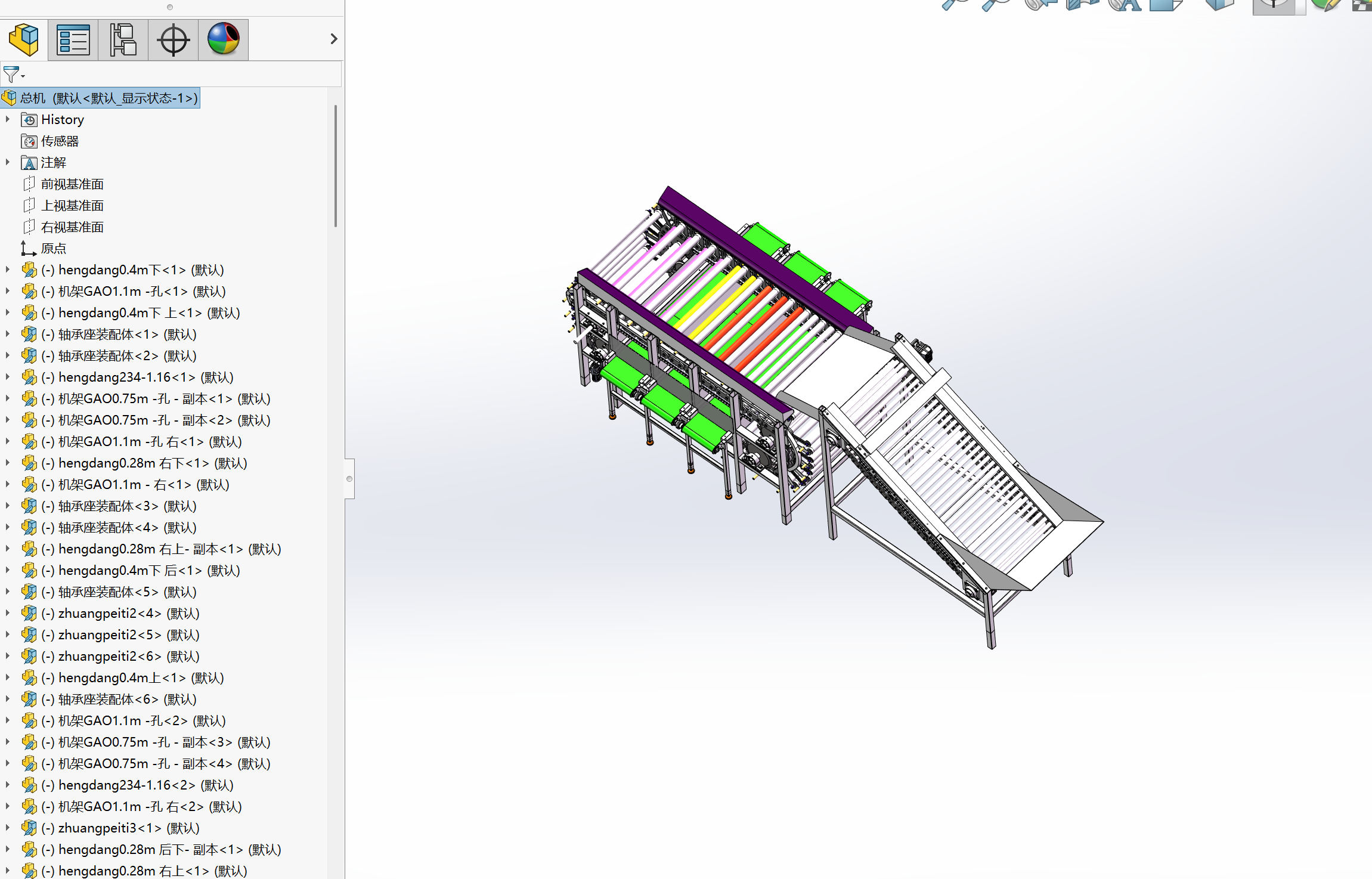
Task: Click the hengdang234-1.16<1> part icon
Action: click(x=29, y=377)
